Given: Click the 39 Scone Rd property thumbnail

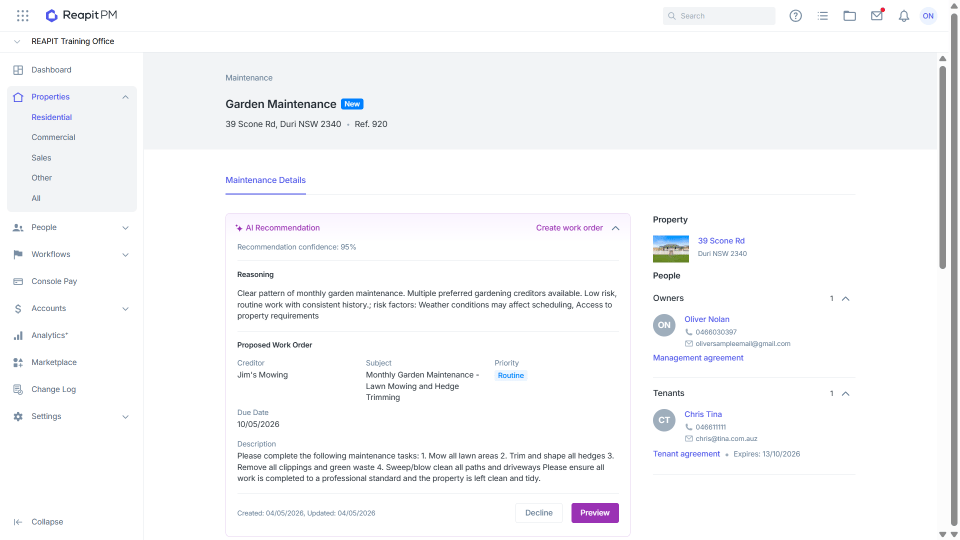Looking at the screenshot, I should point(670,249).
